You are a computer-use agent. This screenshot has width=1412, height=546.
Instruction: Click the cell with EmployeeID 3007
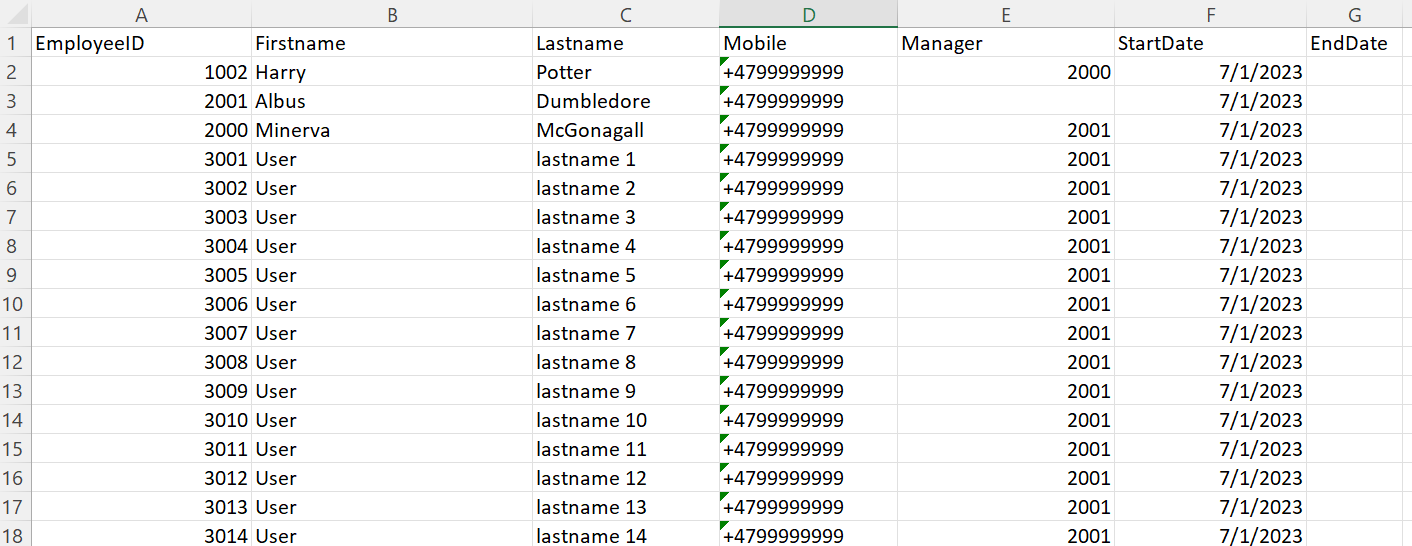(141, 333)
